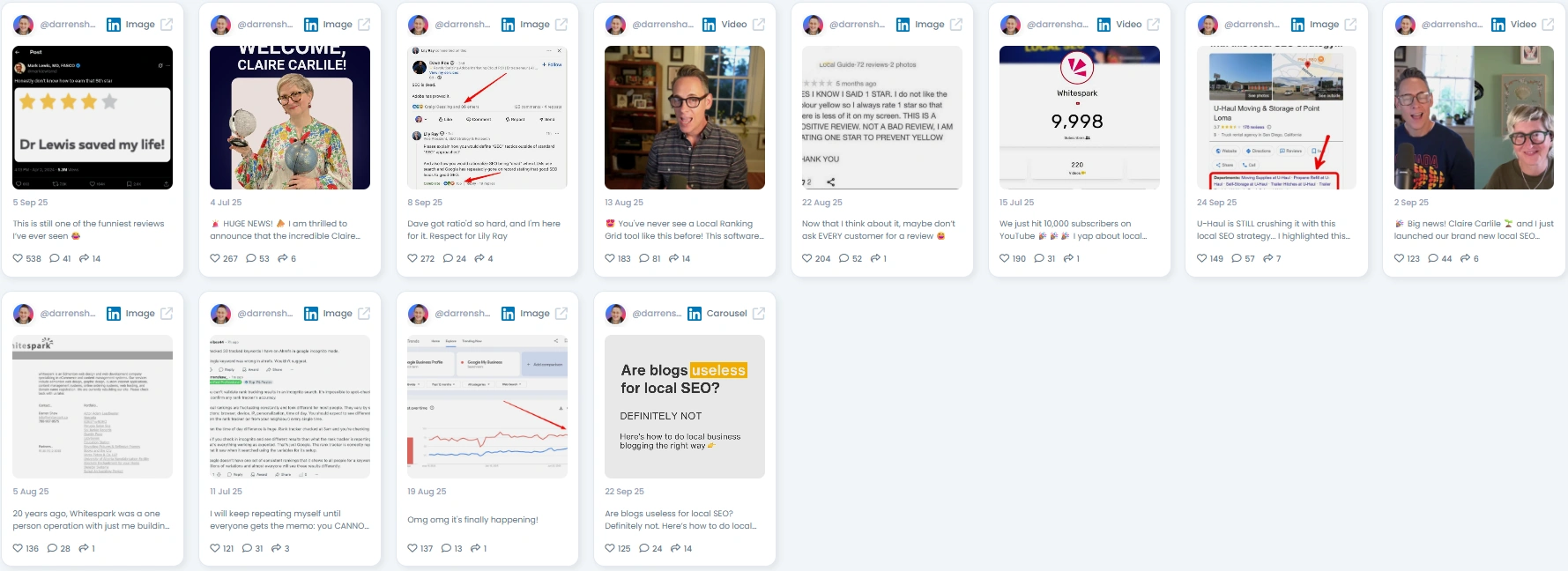
Task: Open external link for 5 Sep 25 post
Action: coord(167,25)
